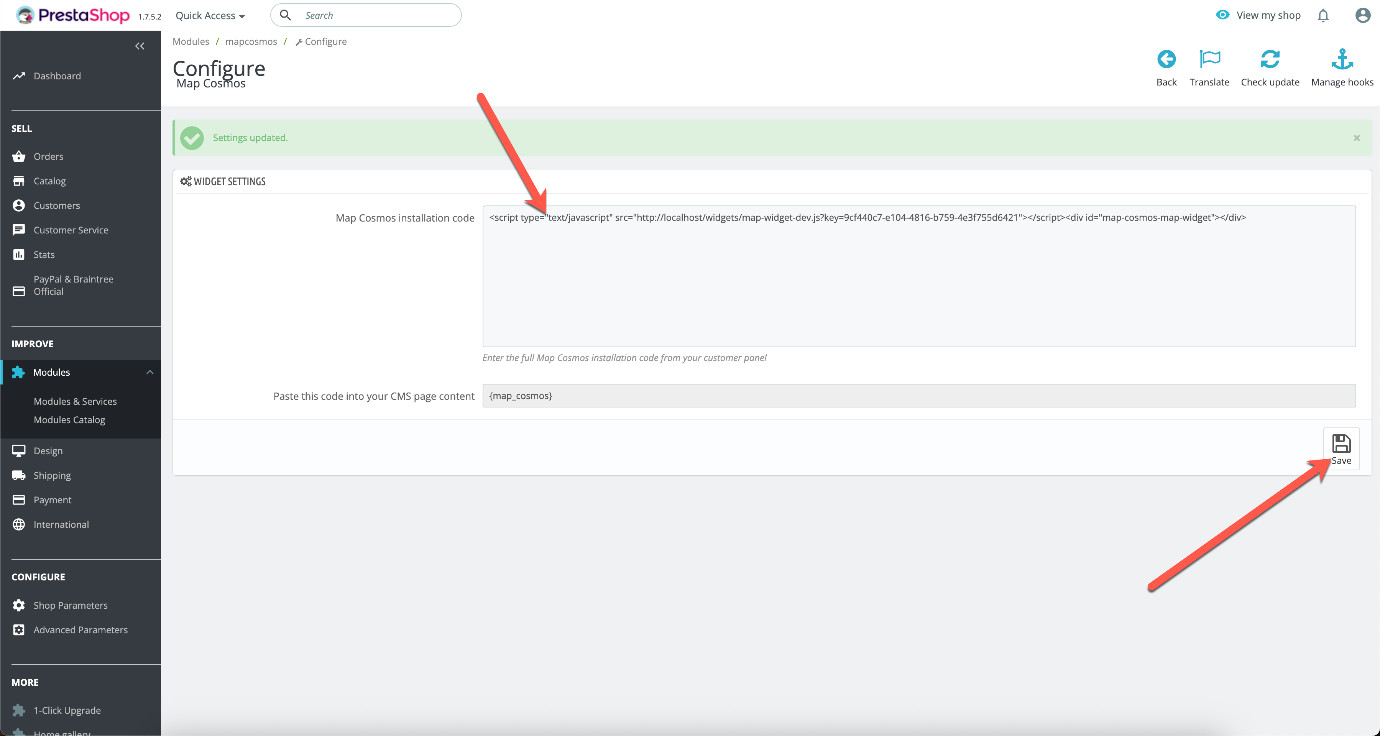Click the Advanced Parameters gear icon

point(18,630)
